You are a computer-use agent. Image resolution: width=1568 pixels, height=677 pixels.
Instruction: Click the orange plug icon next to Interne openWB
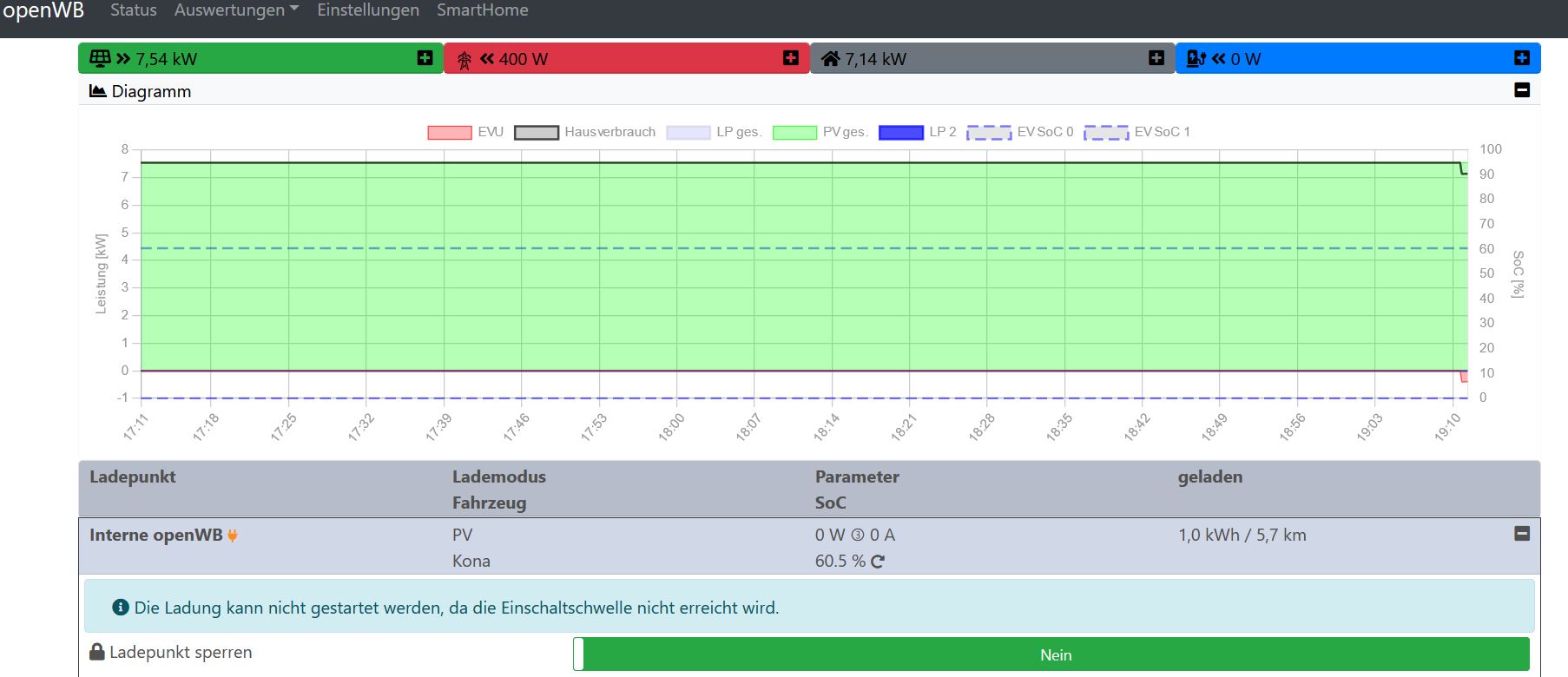pyautogui.click(x=233, y=536)
